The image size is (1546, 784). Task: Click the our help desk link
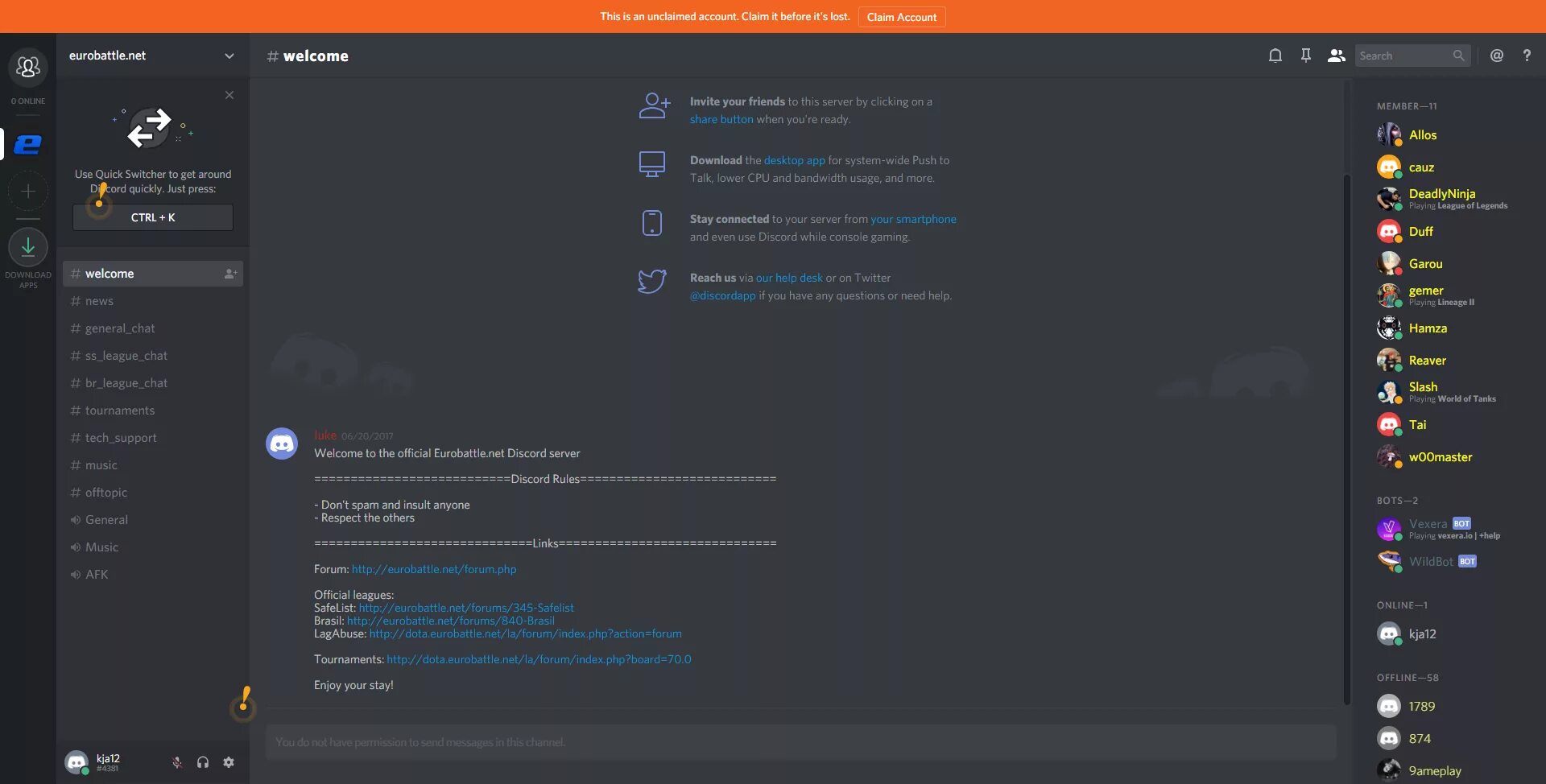(x=789, y=278)
